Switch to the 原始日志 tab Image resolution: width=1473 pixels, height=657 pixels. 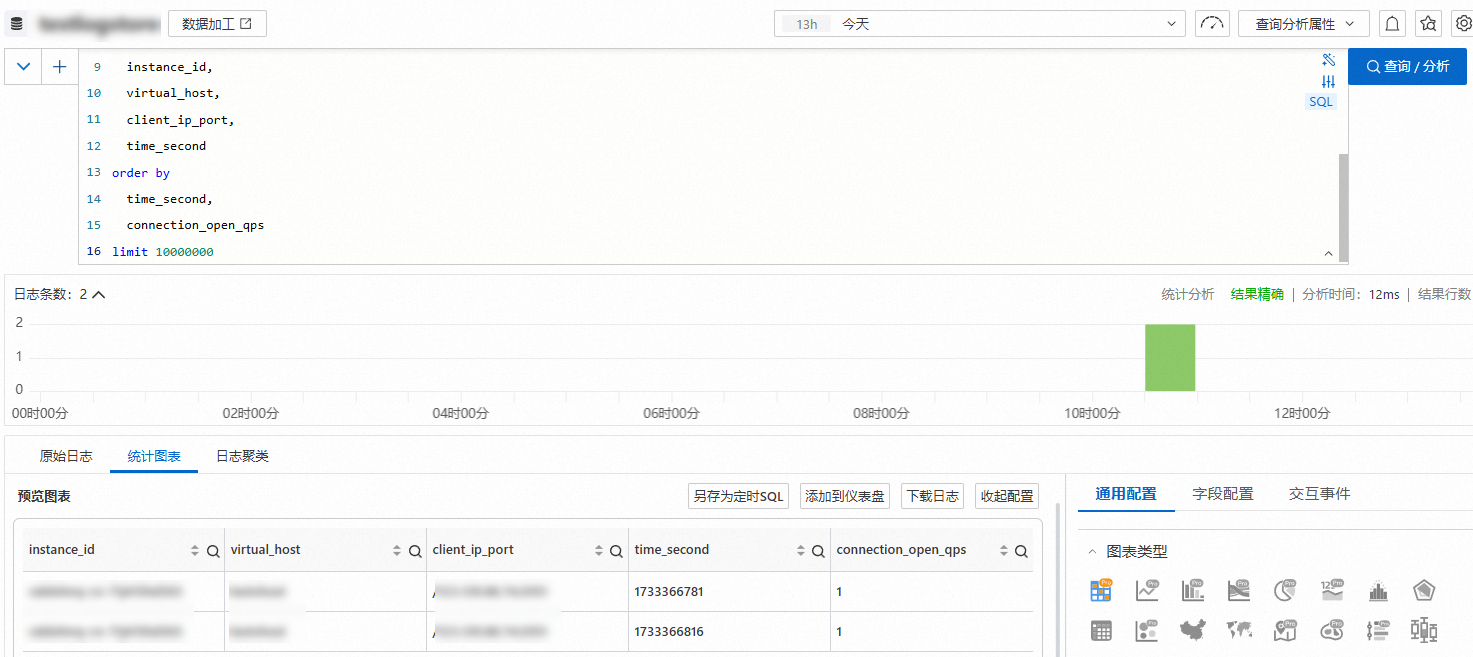(x=66, y=456)
